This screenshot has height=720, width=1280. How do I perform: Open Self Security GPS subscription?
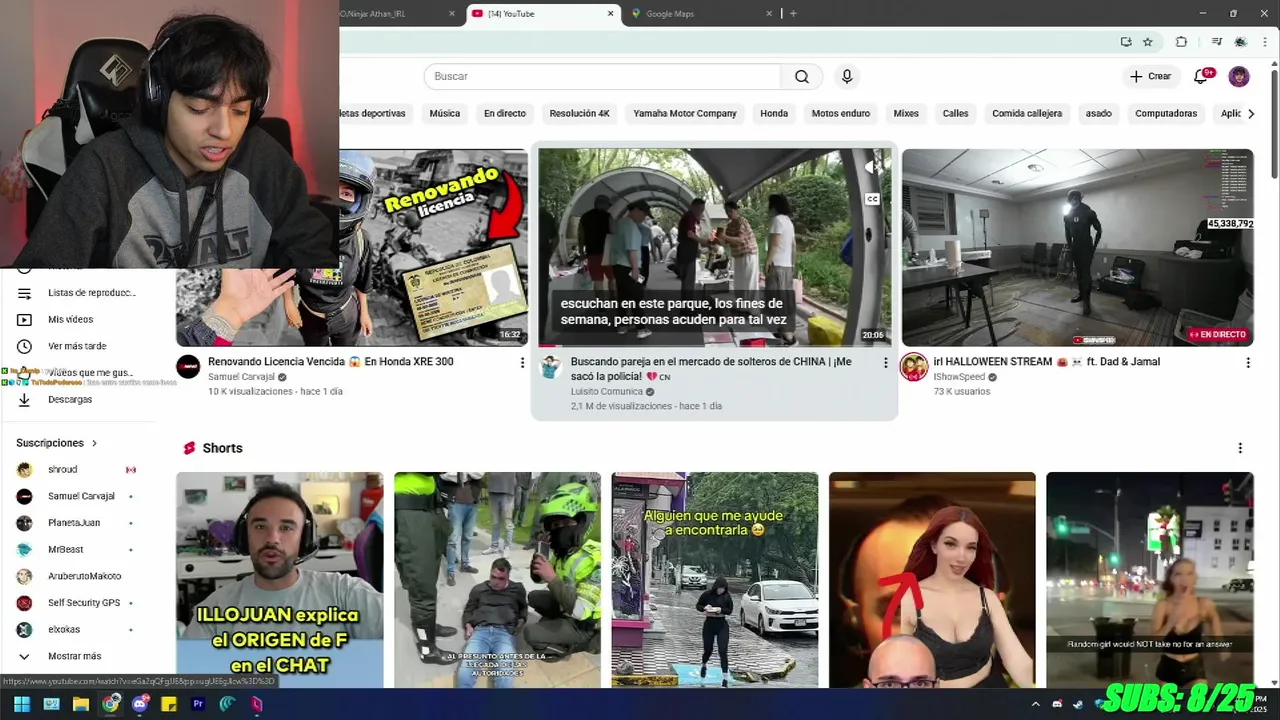85,603
